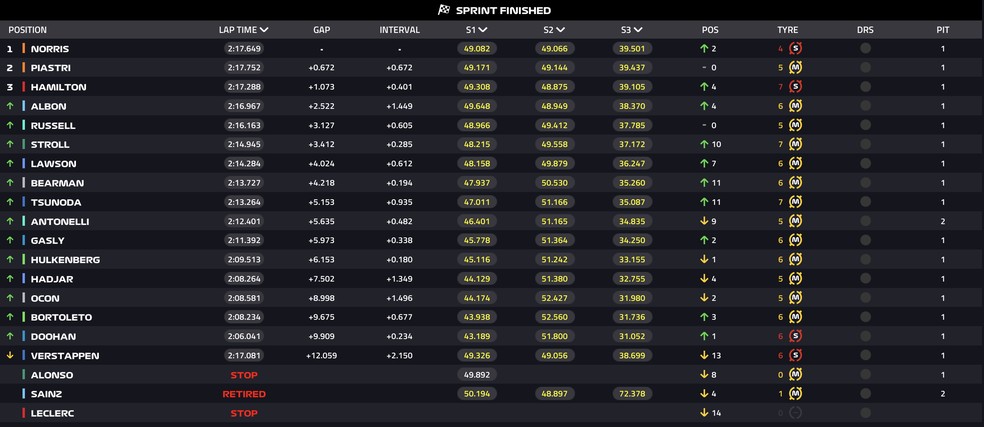Click Norris's lap time 2:17.649
Screen dimensions: 984x427
pyautogui.click(x=243, y=48)
